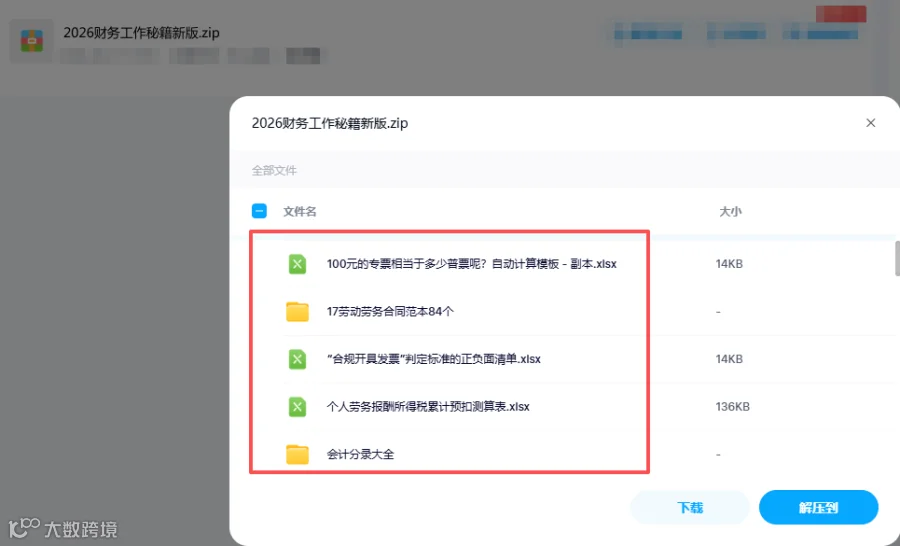
Task: Click dialog title 2026财务工作秘籍新版.zip
Action: pos(330,123)
